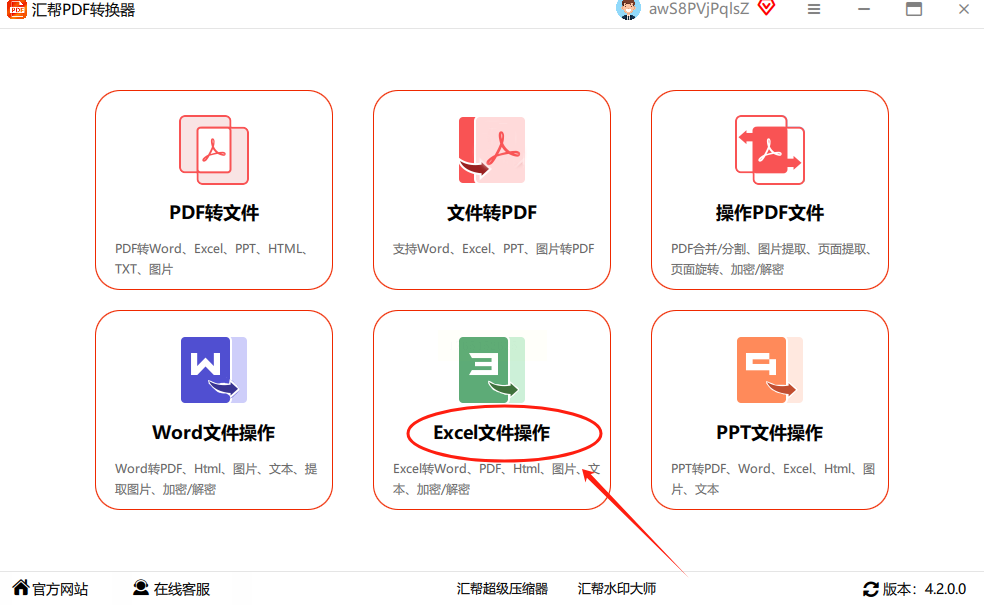Click the 支持Word、Excel、PPT、图片转PDF description
The image size is (984, 613).
[x=493, y=248]
